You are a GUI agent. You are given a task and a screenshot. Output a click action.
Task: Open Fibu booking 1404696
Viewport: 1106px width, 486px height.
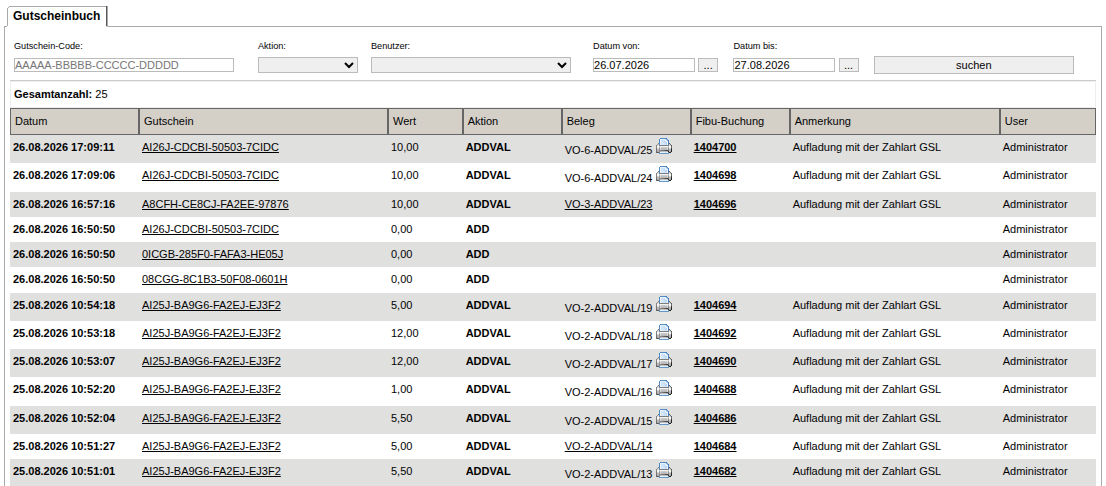click(715, 204)
